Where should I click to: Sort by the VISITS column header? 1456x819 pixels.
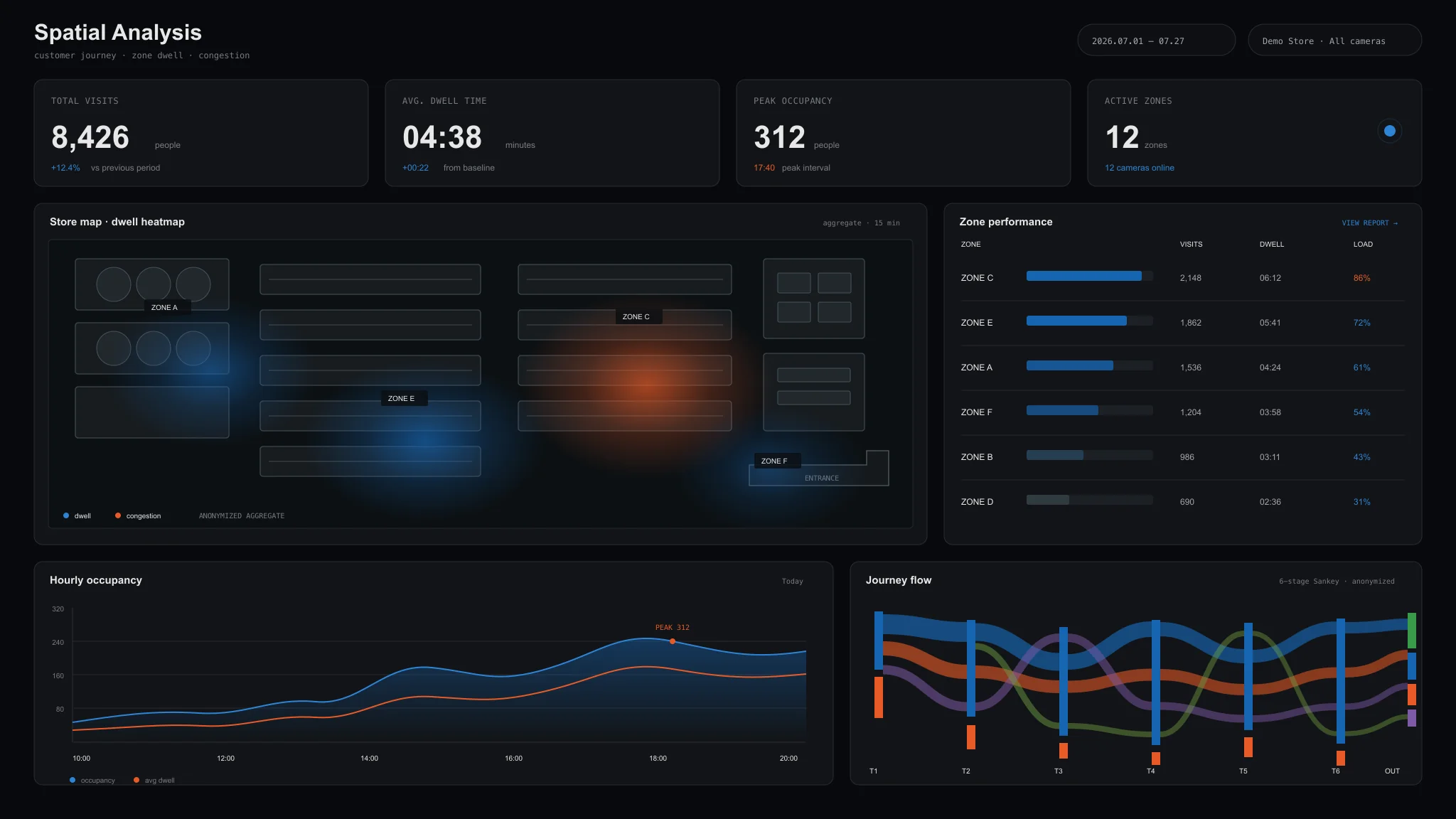(1191, 245)
